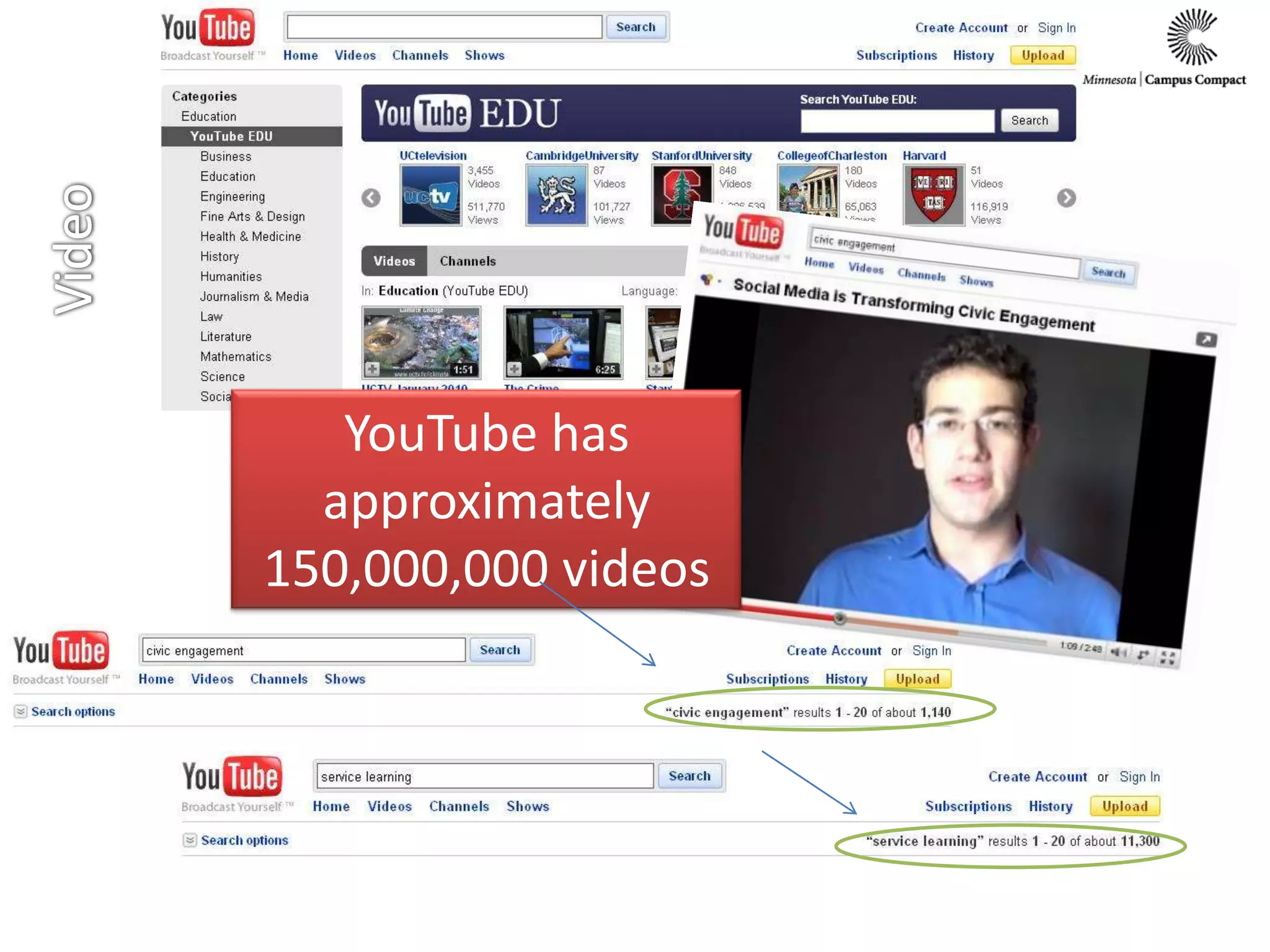Select the Humanities subcategory
This screenshot has height=952, width=1270.
click(x=231, y=276)
